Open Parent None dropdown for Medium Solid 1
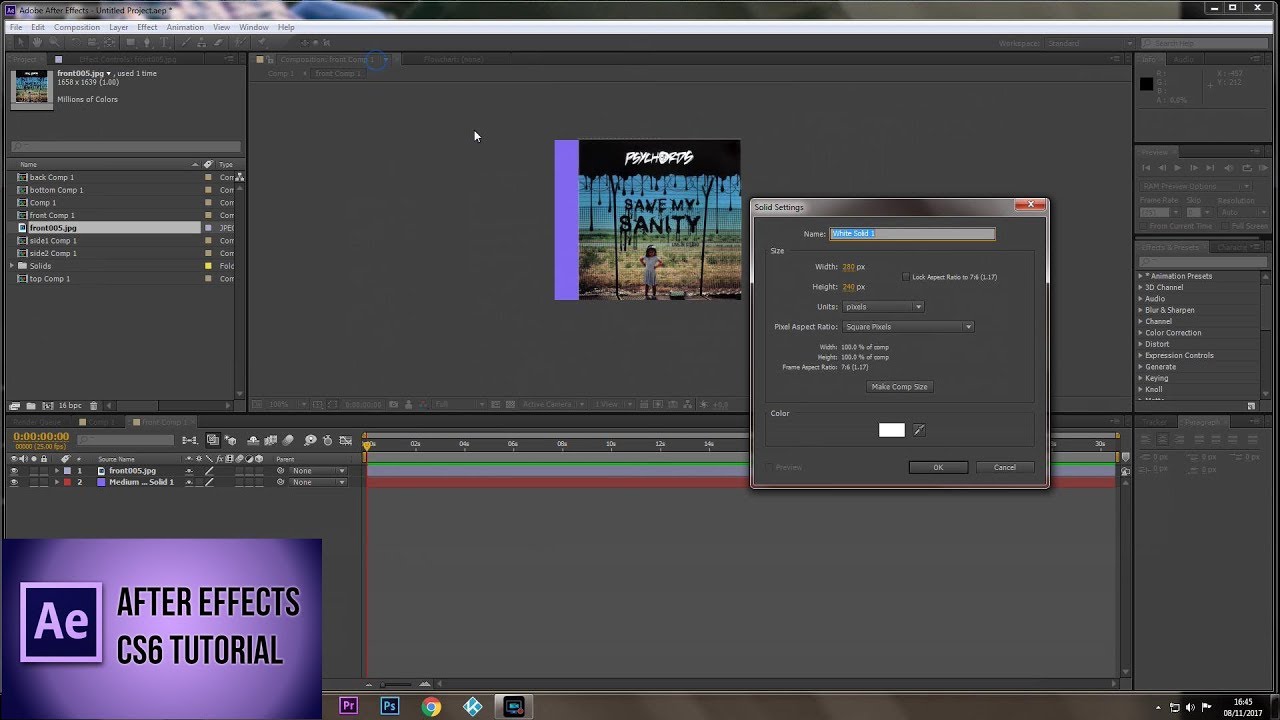The height and width of the screenshot is (720, 1280). point(318,482)
